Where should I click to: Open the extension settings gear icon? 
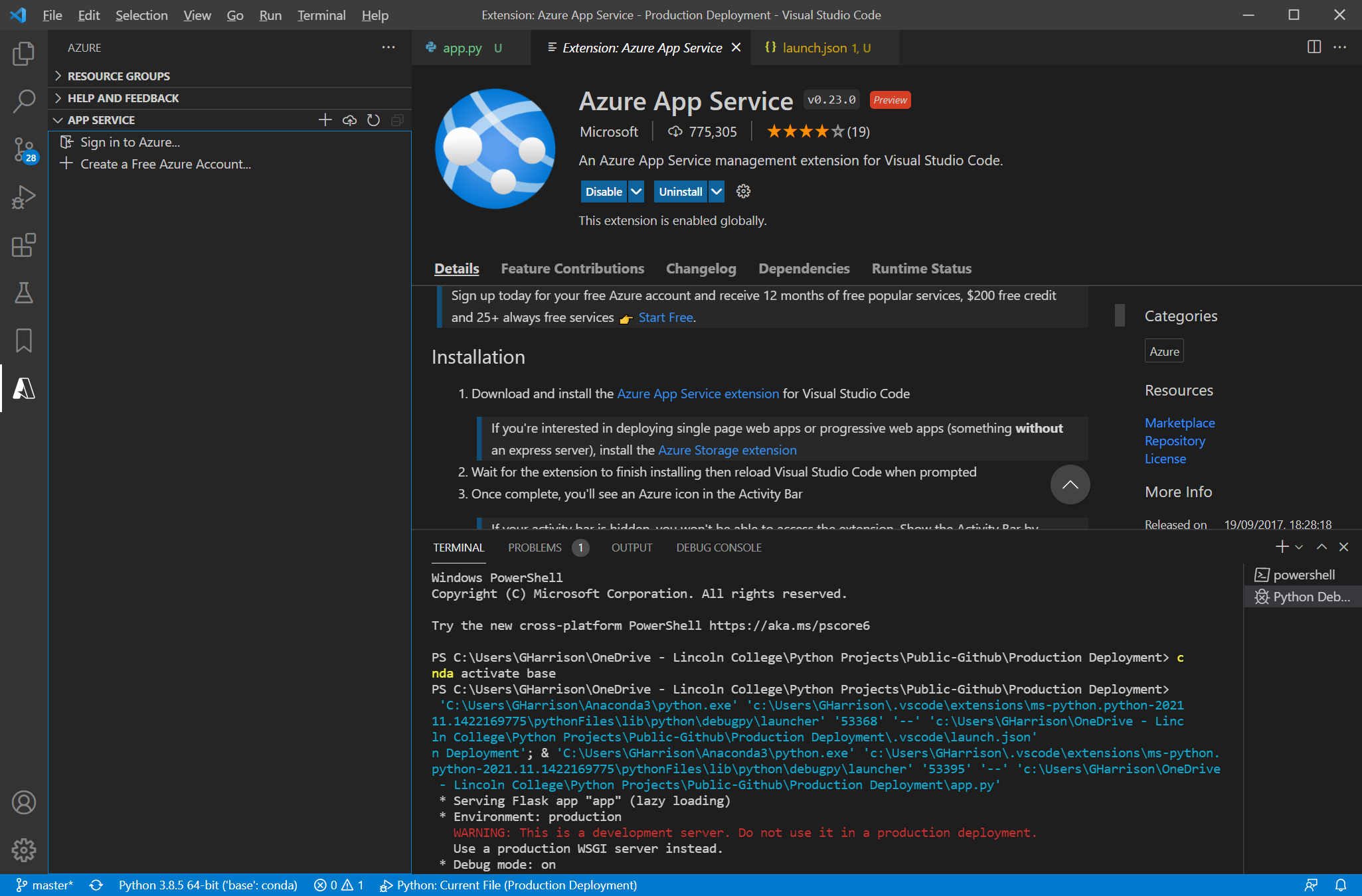pos(743,192)
